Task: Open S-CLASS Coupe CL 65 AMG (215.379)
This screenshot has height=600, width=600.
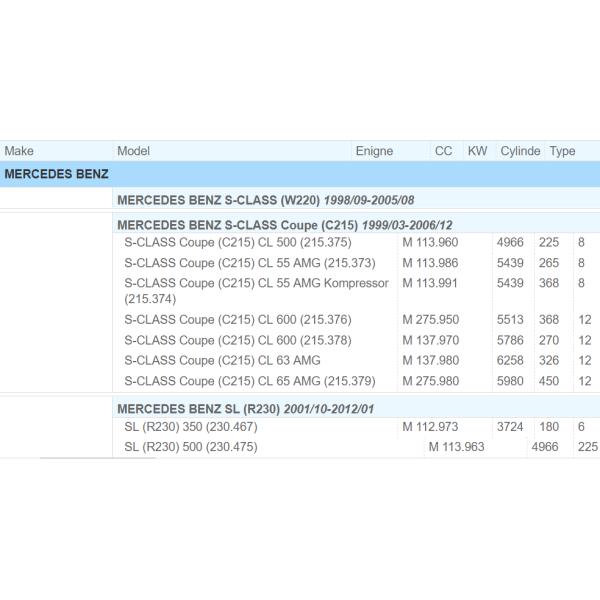Action: [x=251, y=381]
